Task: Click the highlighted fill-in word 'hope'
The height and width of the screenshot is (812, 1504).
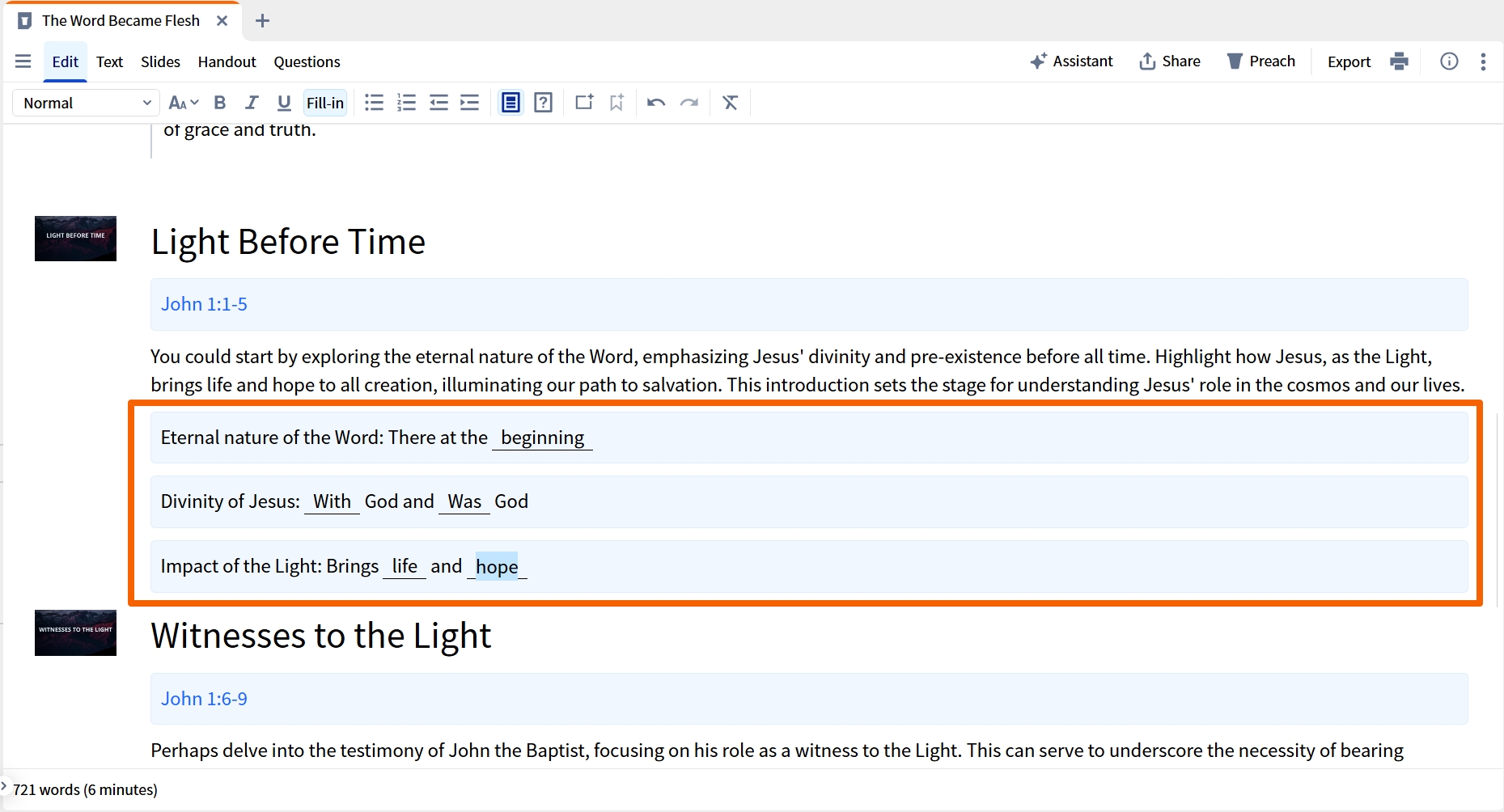Action: pyautogui.click(x=497, y=566)
